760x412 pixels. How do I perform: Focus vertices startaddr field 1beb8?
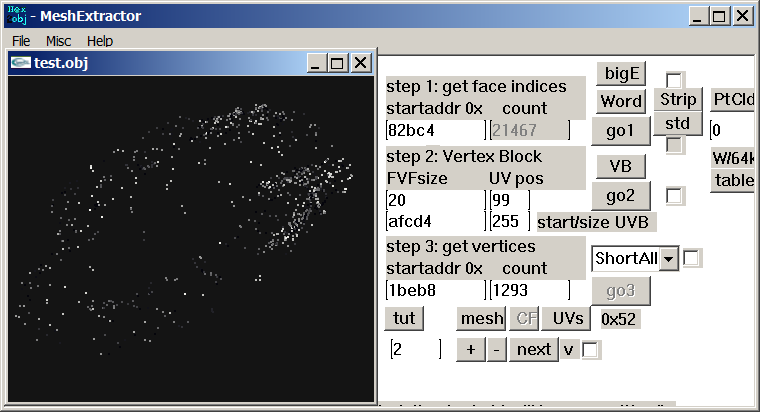pyautogui.click(x=436, y=290)
